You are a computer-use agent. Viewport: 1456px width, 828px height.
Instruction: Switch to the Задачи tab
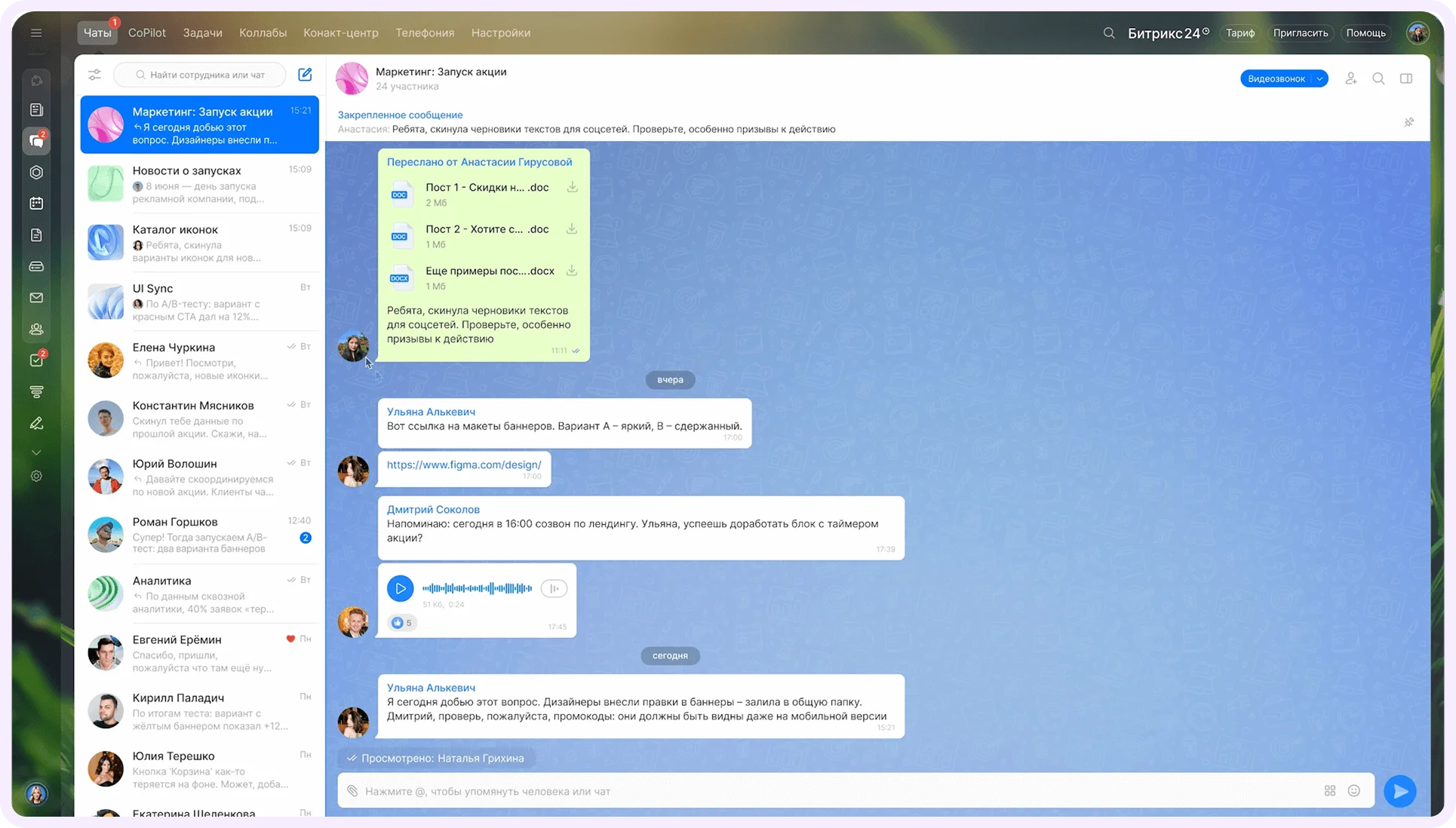(x=202, y=33)
